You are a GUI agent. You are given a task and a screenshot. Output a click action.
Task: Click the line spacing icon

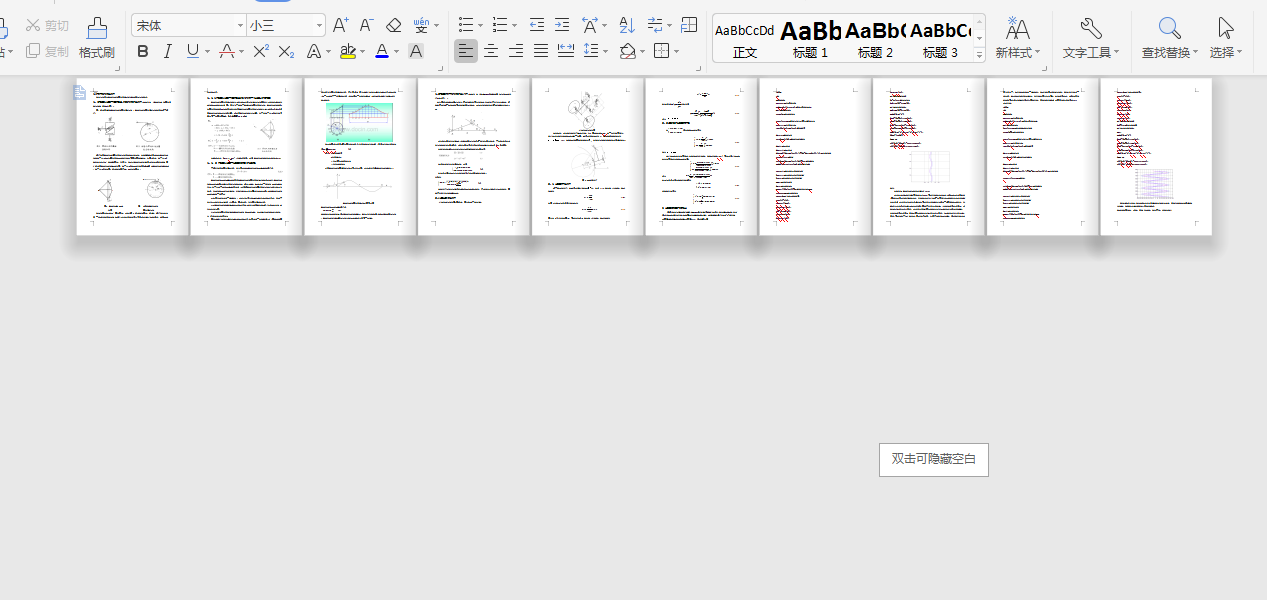tap(591, 51)
